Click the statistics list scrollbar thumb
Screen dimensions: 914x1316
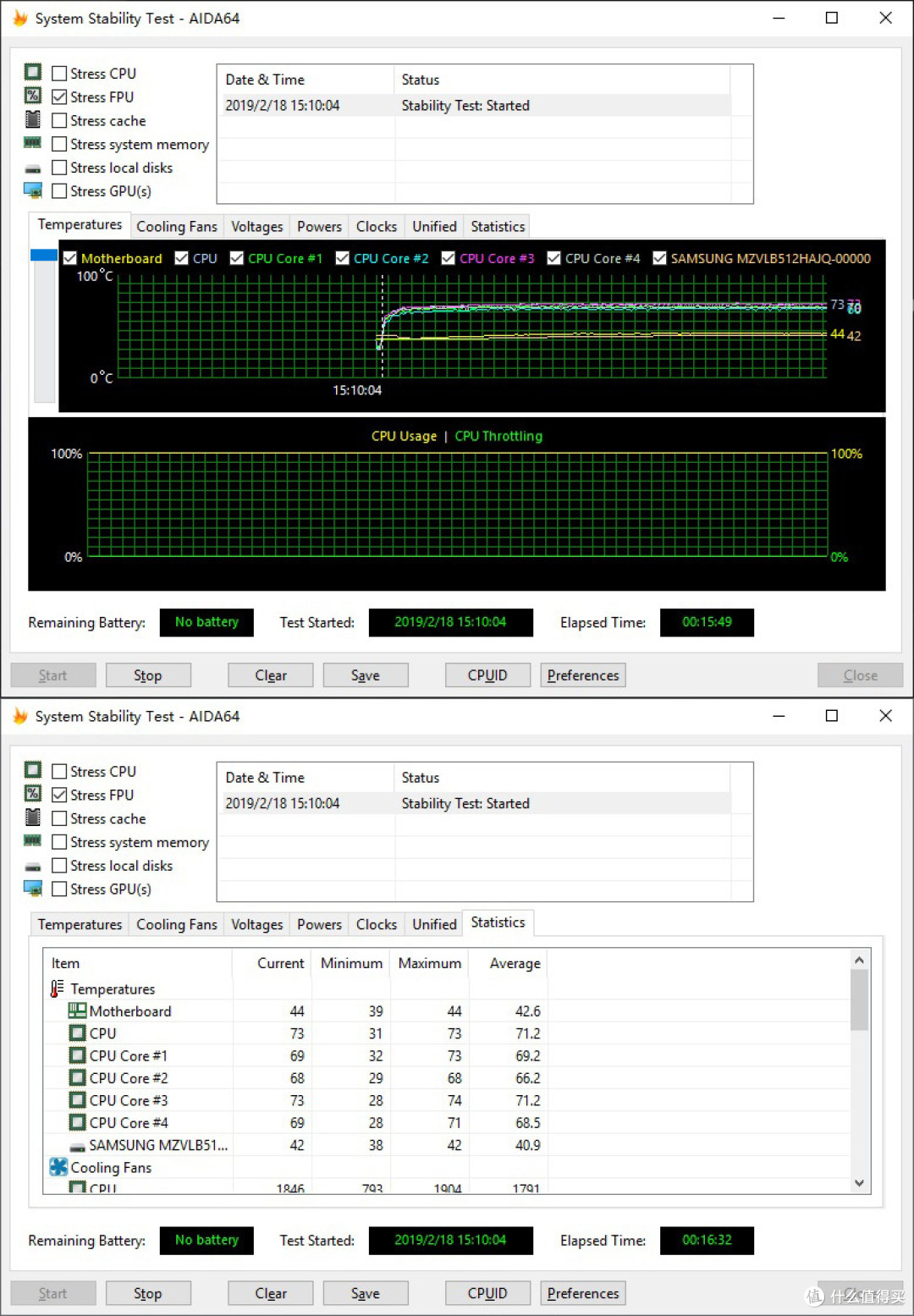(859, 1000)
